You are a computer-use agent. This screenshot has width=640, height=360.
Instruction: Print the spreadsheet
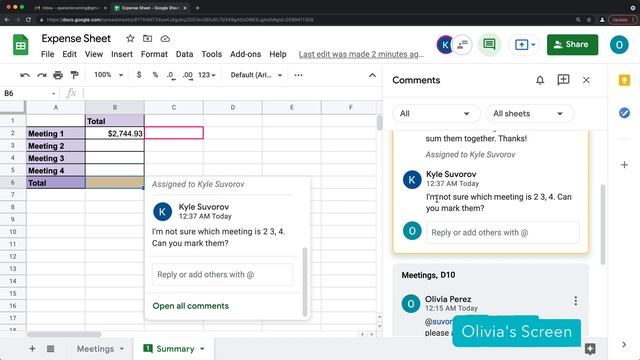58,75
